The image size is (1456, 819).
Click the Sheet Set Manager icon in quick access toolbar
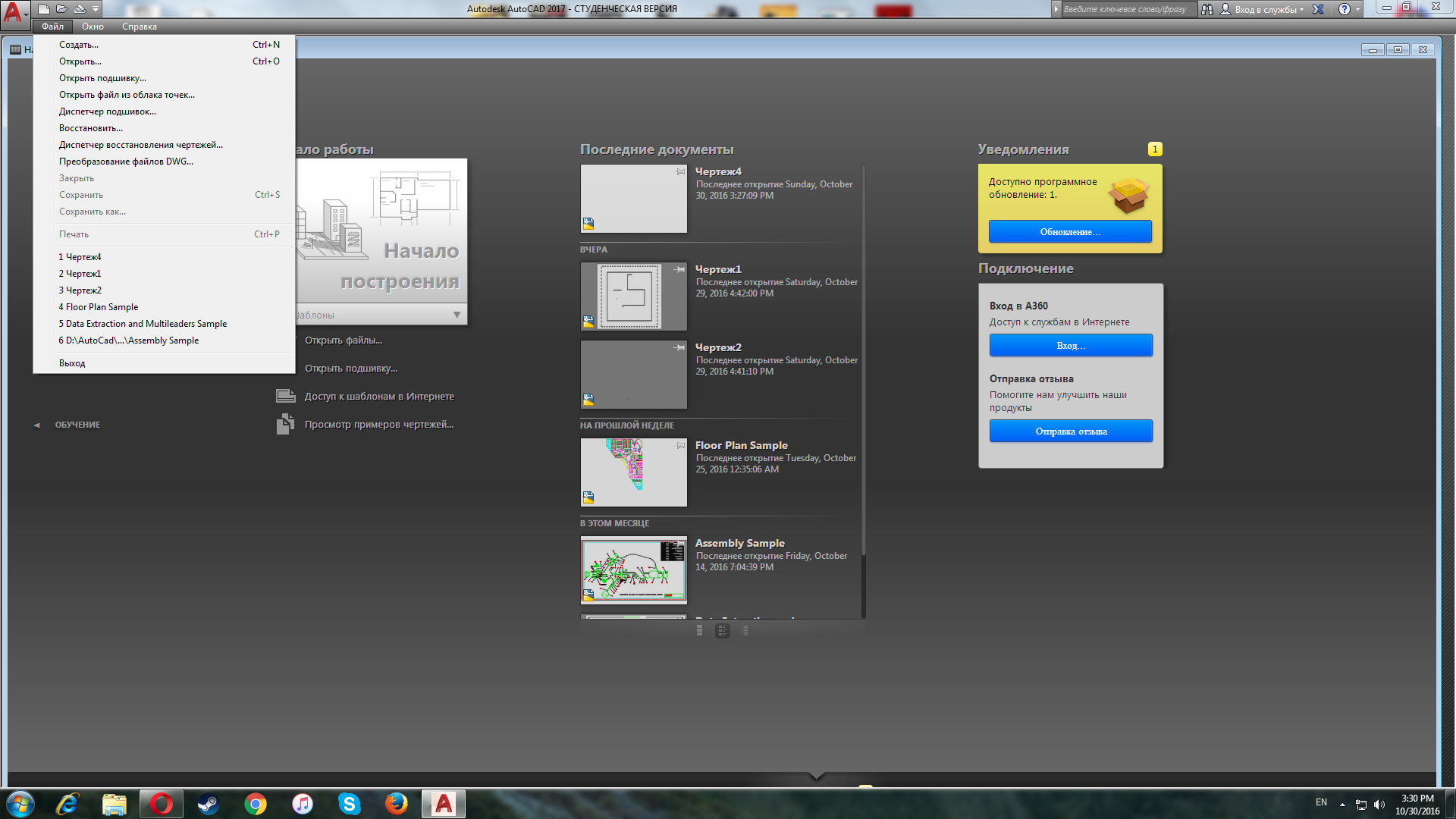(80, 9)
